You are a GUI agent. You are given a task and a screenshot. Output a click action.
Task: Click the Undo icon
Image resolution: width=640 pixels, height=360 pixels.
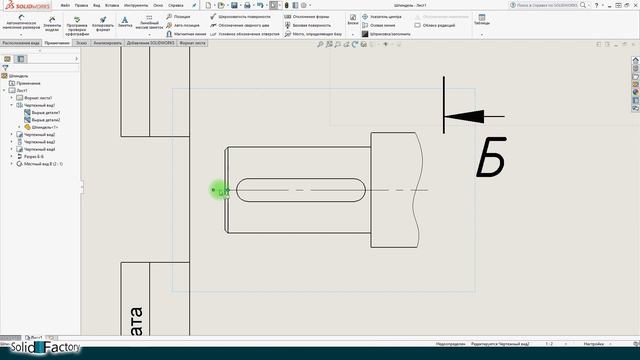[260, 5]
